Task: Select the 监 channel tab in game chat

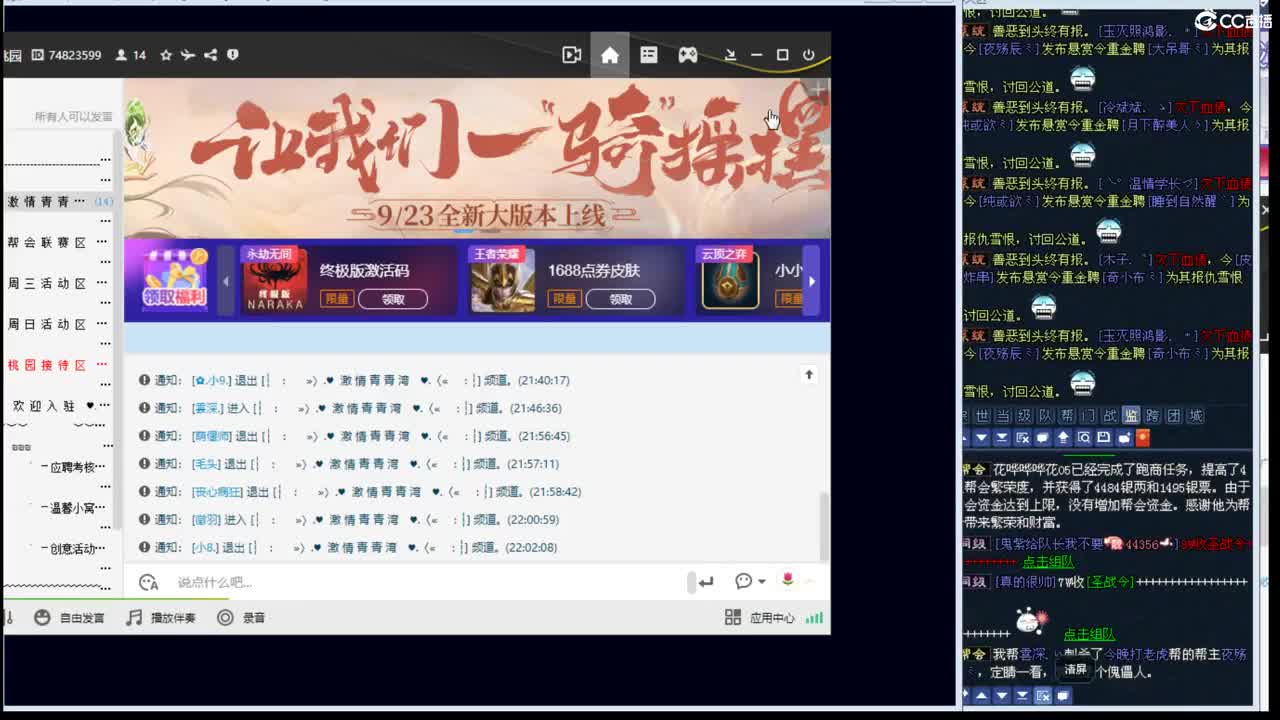Action: click(x=1131, y=416)
